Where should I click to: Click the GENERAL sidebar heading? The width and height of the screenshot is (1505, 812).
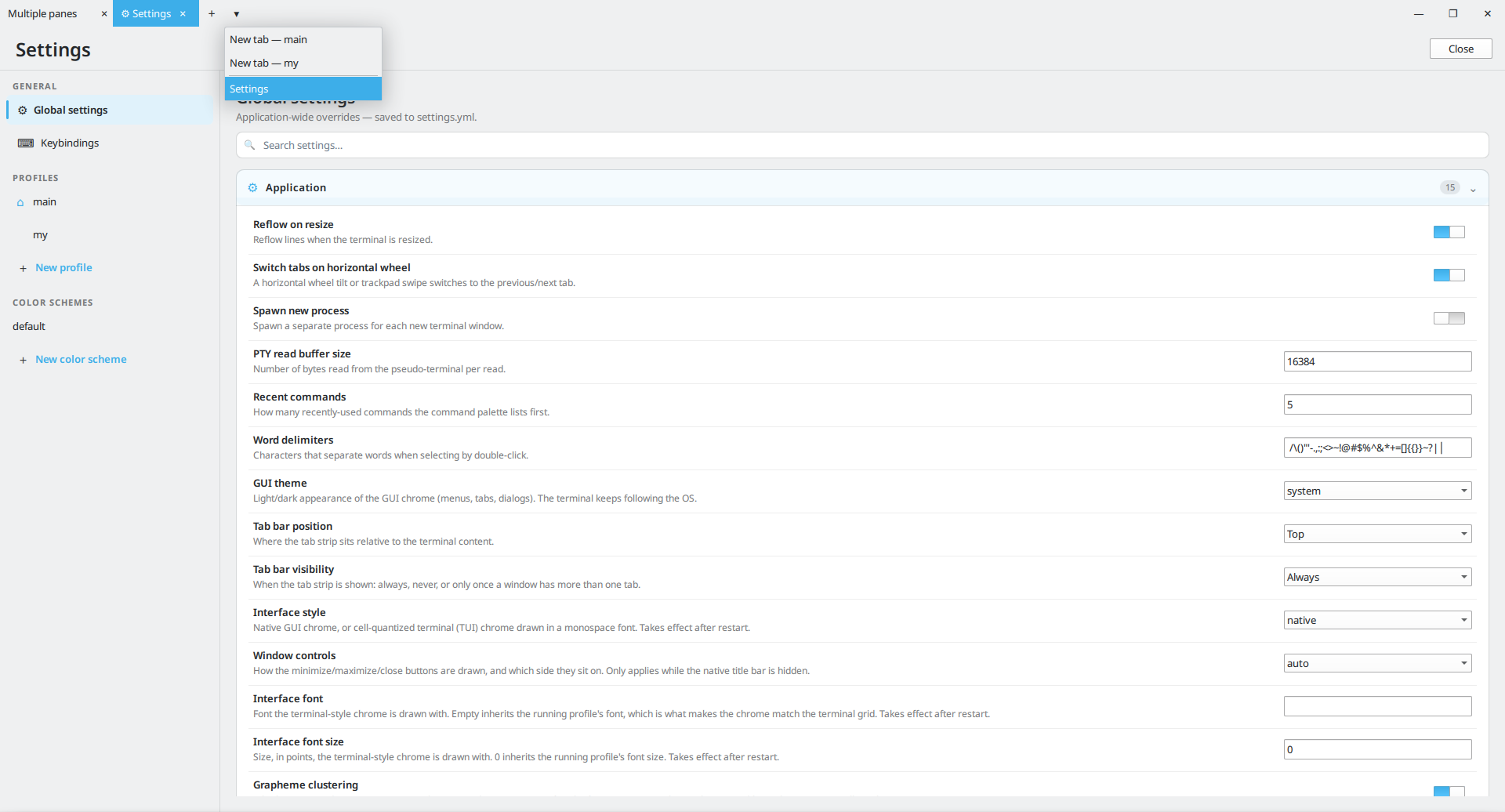tap(34, 86)
